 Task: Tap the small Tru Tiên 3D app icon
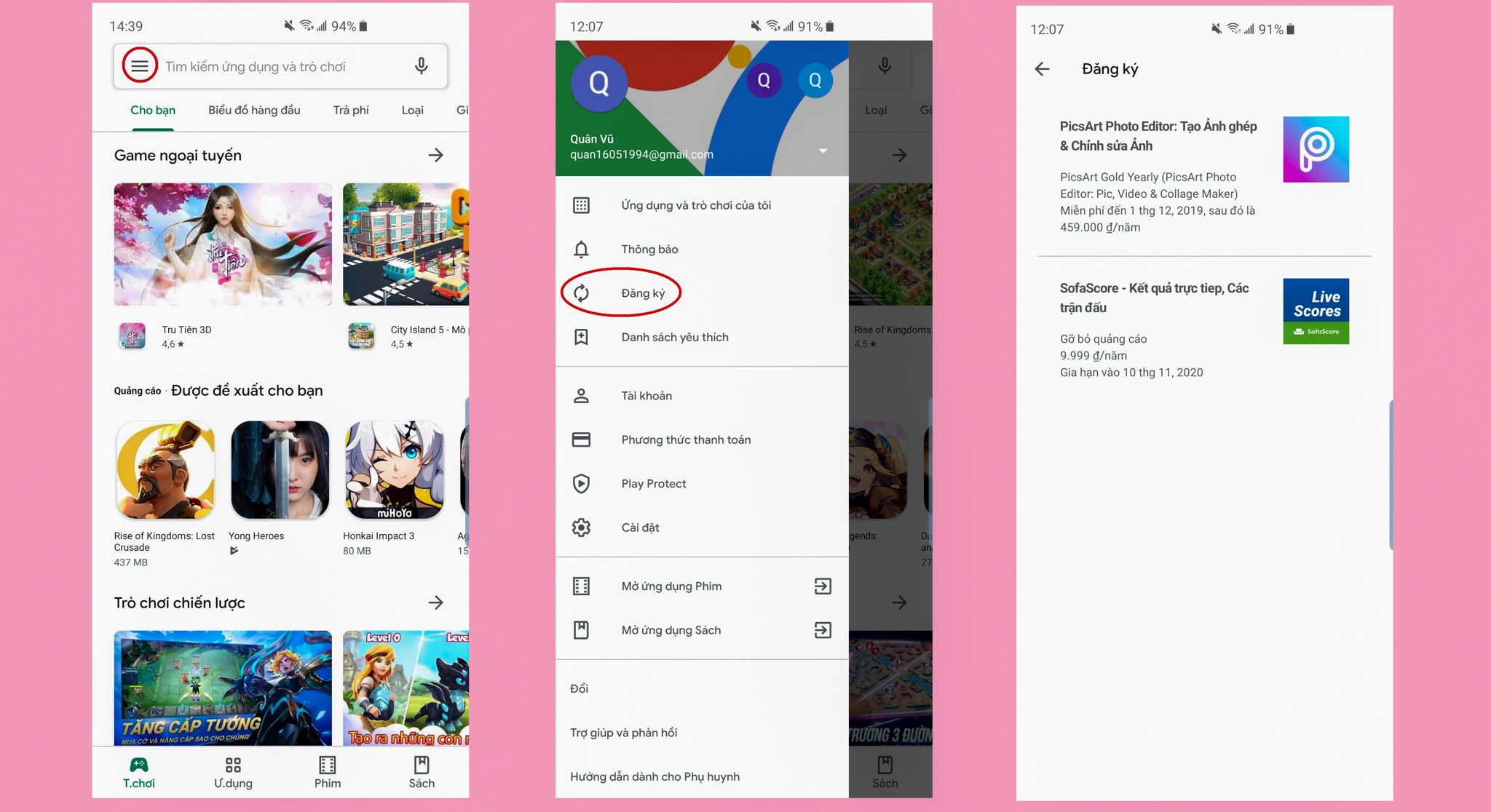133,336
